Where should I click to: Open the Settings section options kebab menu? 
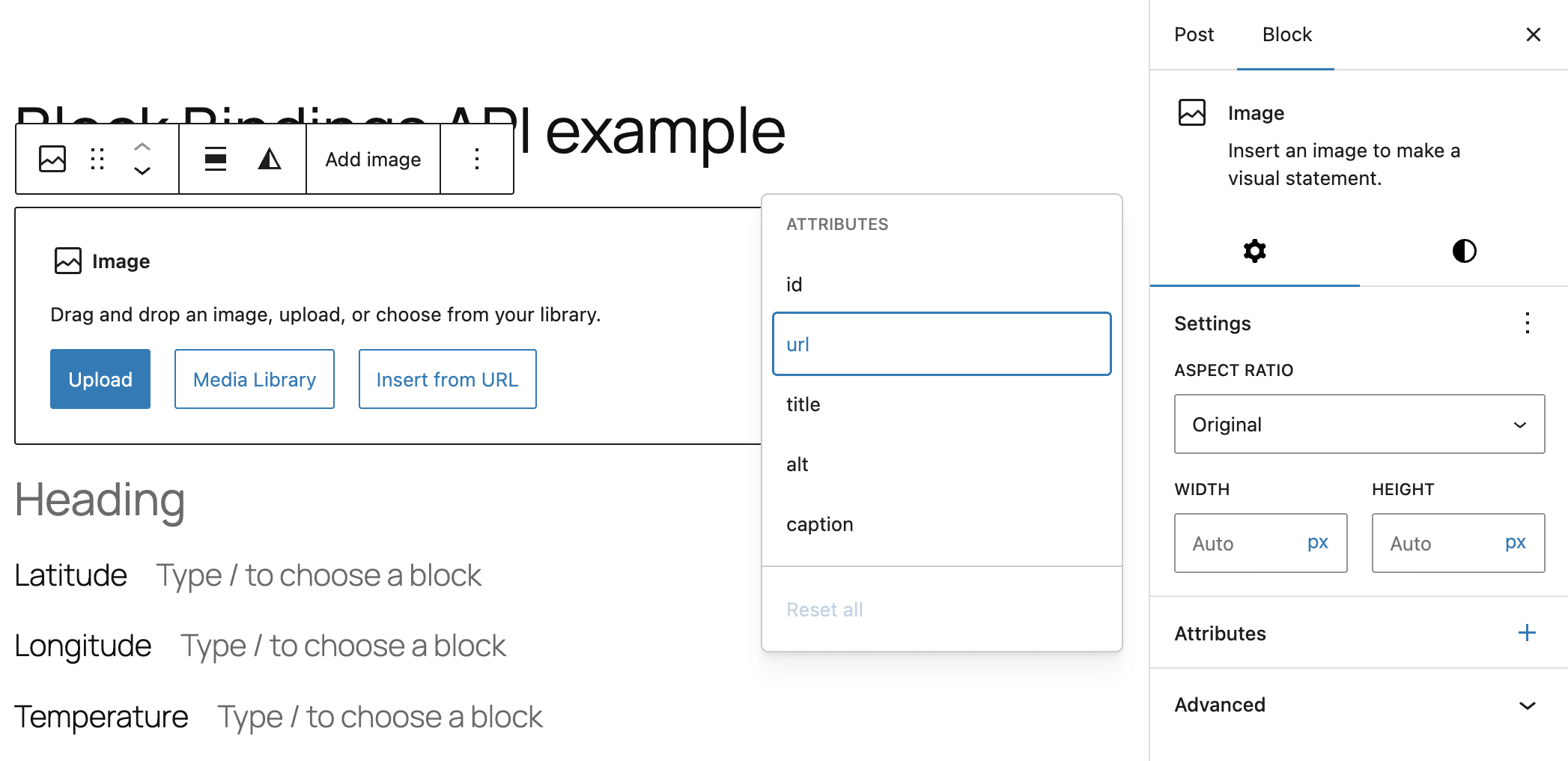pos(1527,323)
